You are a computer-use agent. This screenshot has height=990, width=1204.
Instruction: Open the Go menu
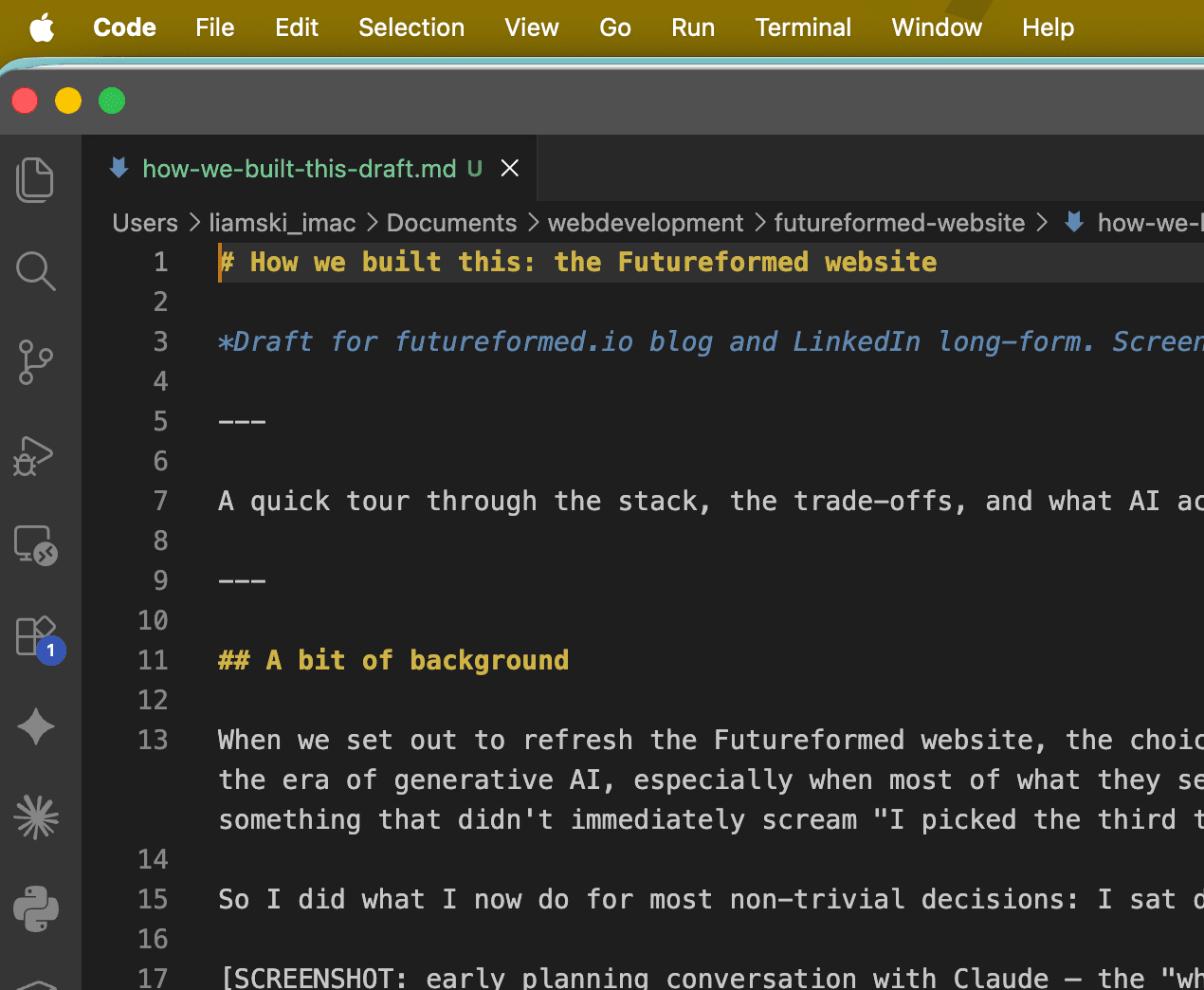point(615,27)
